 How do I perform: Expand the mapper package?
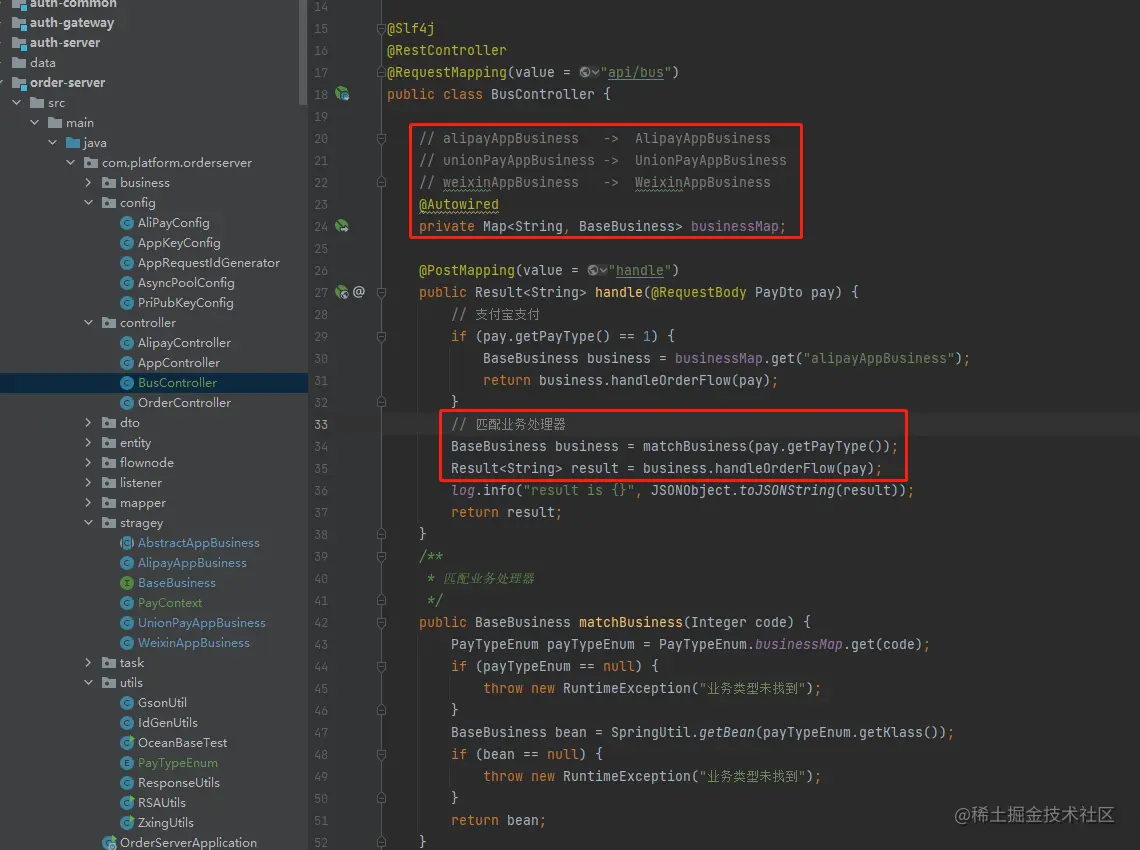[x=89, y=502]
